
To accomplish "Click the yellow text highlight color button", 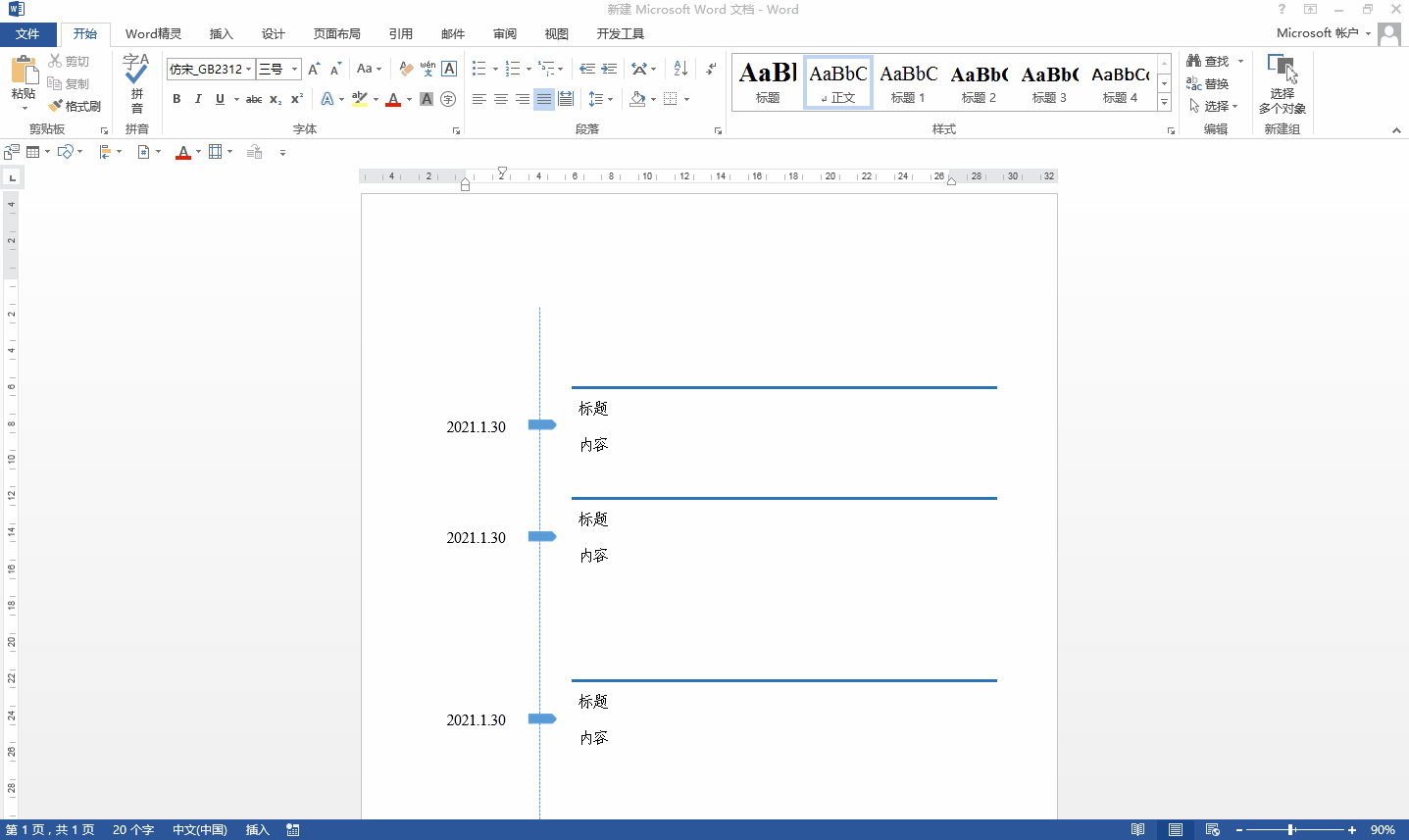I will click(x=360, y=99).
